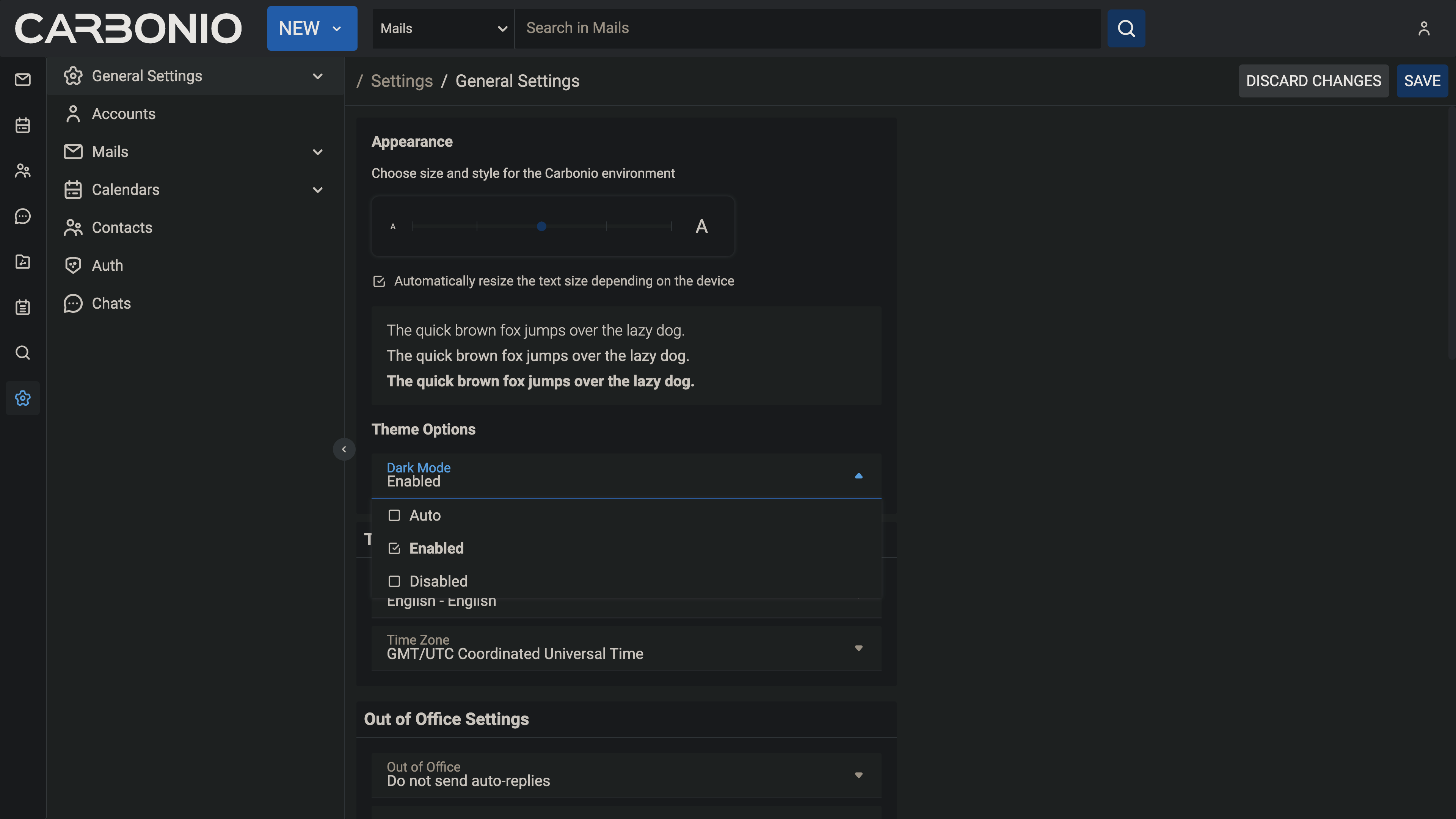
Task: Select the Auto dark mode option
Action: point(425,516)
